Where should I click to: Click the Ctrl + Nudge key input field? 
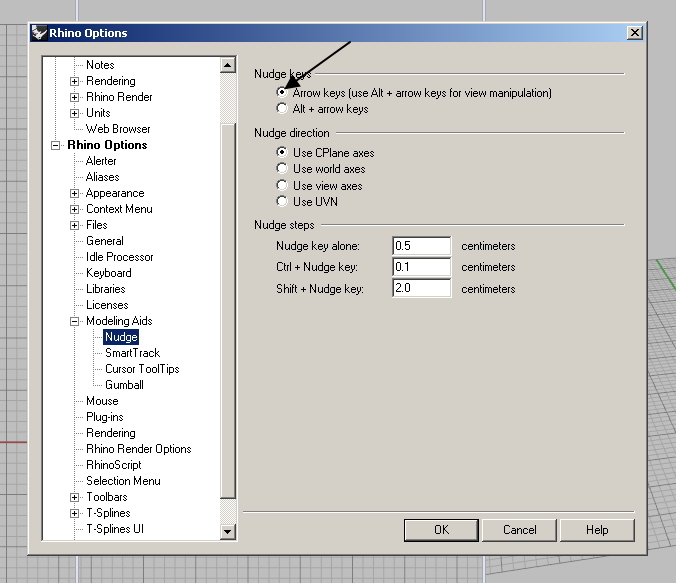pos(422,267)
